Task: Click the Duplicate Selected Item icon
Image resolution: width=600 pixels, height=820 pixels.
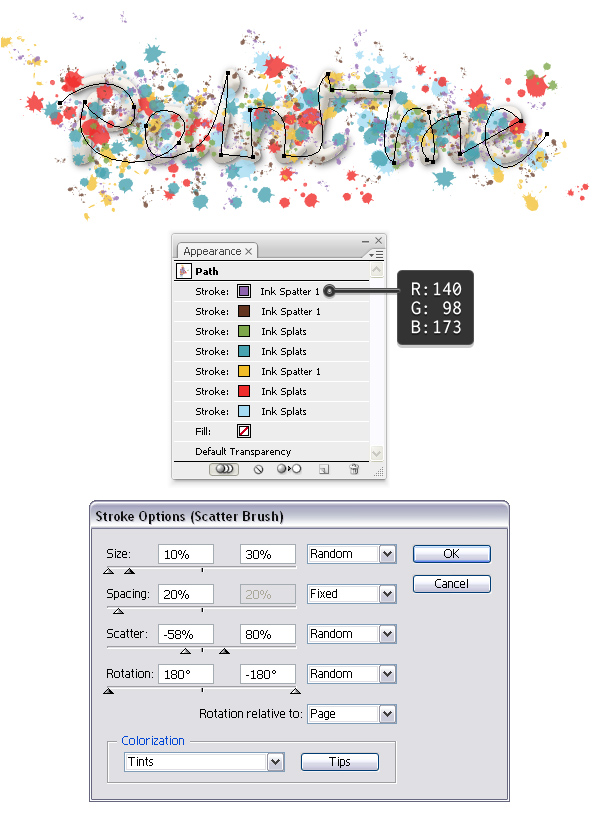Action: 324,469
